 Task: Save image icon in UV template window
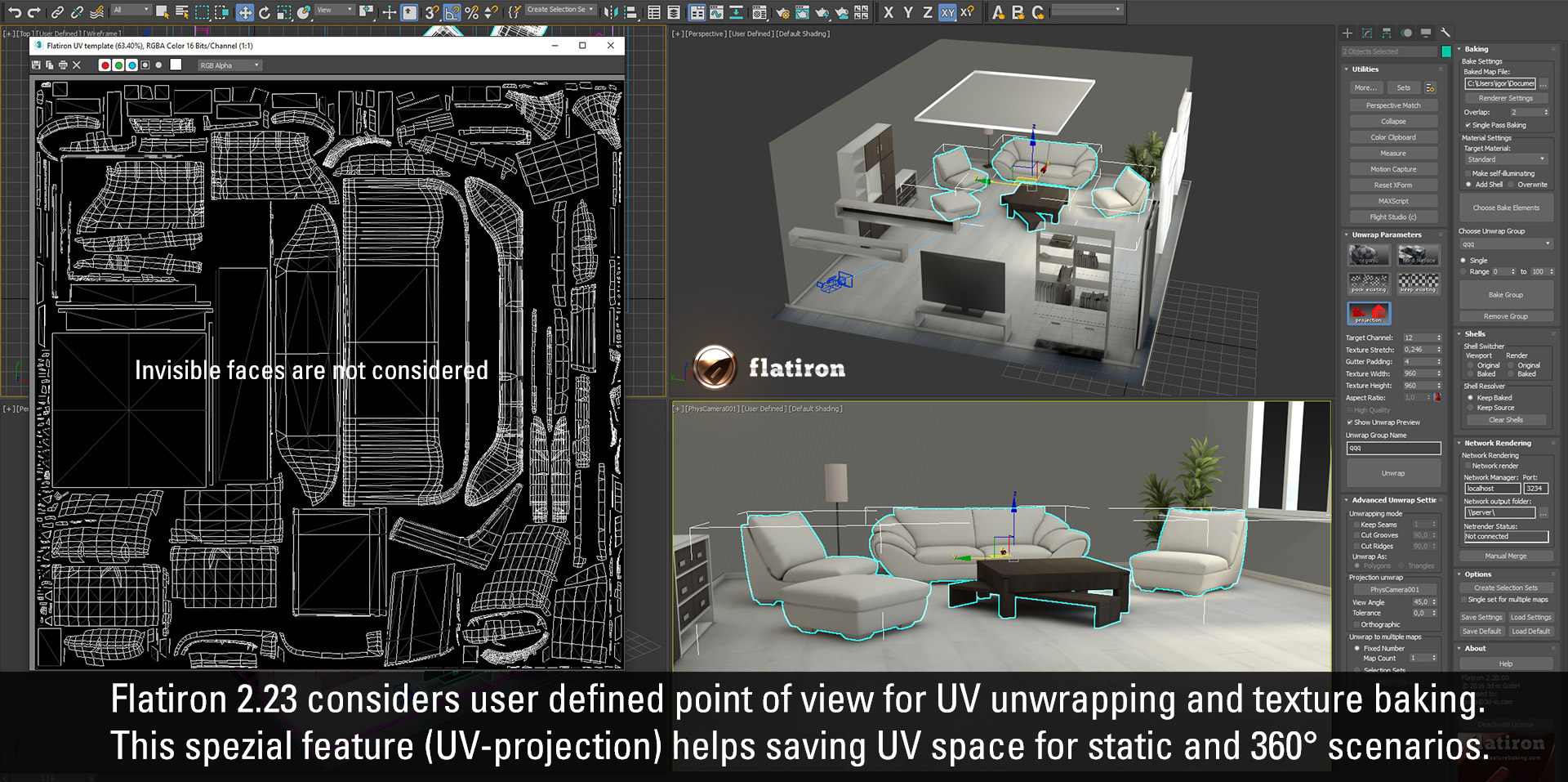pyautogui.click(x=35, y=65)
